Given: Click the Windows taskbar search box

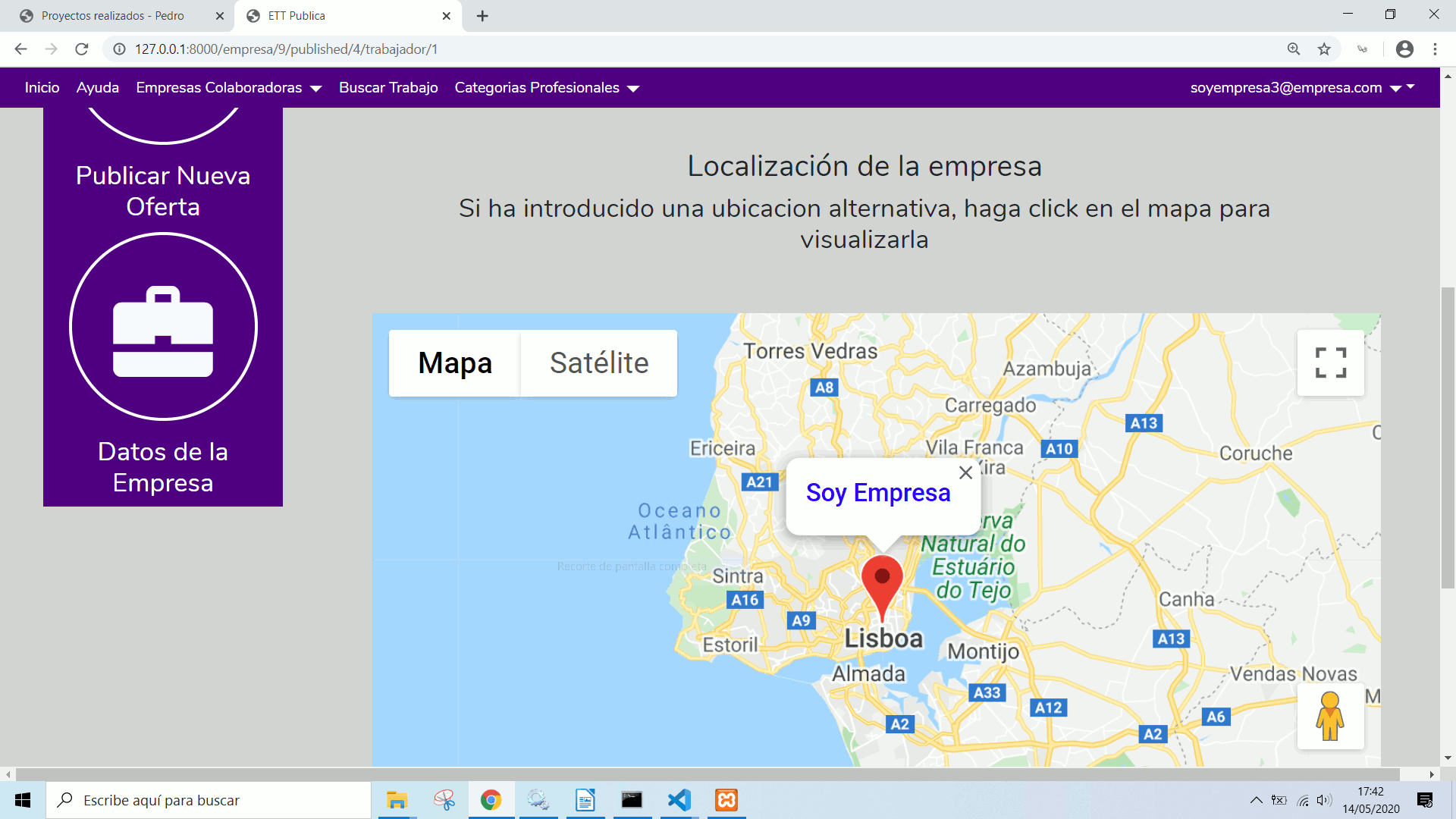Looking at the screenshot, I should point(209,800).
